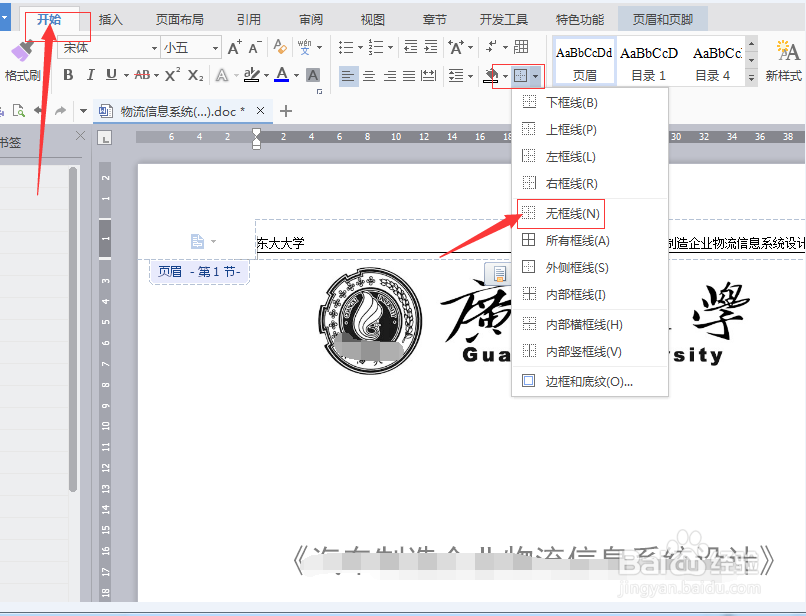Click the center alignment icon
Screen dimensions: 806x616
(x=369, y=75)
